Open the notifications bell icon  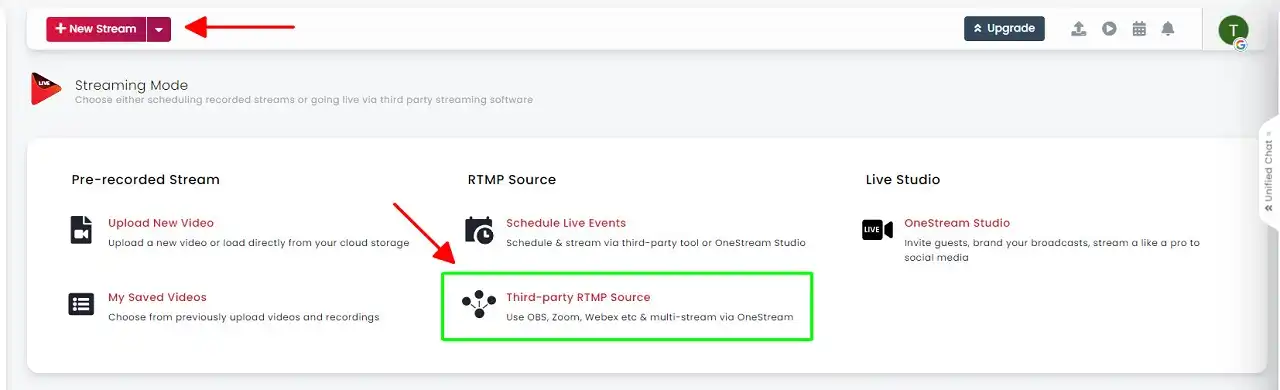point(1168,29)
